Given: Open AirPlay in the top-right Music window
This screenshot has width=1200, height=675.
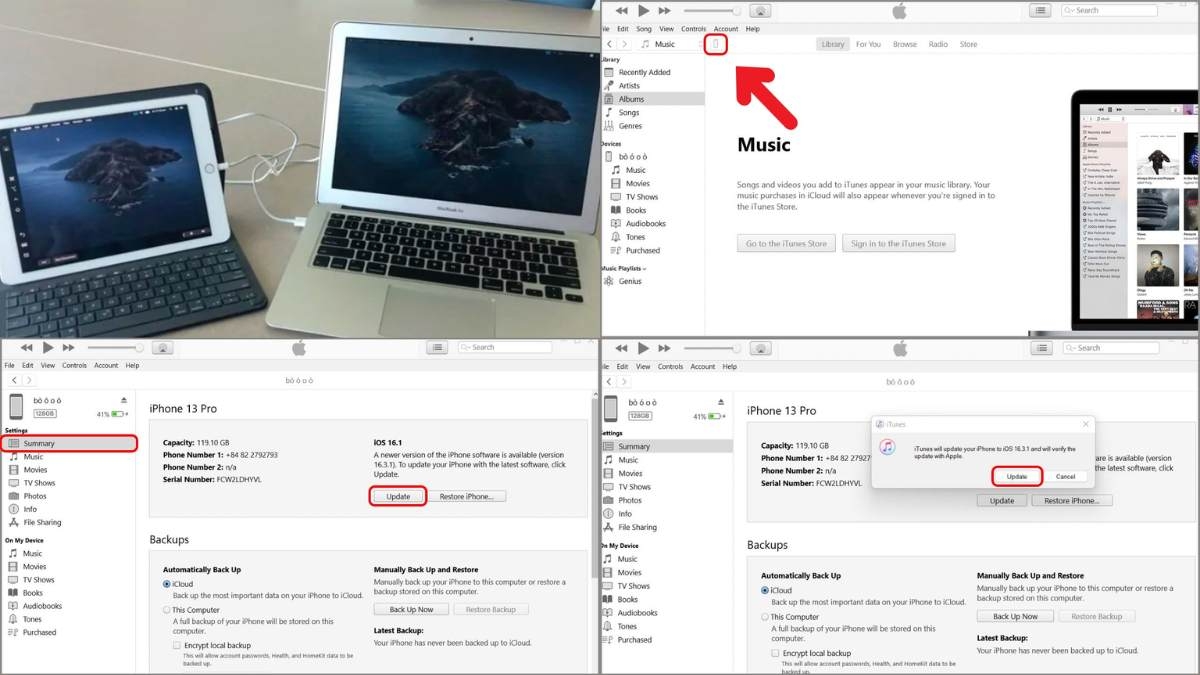Looking at the screenshot, I should (x=759, y=11).
